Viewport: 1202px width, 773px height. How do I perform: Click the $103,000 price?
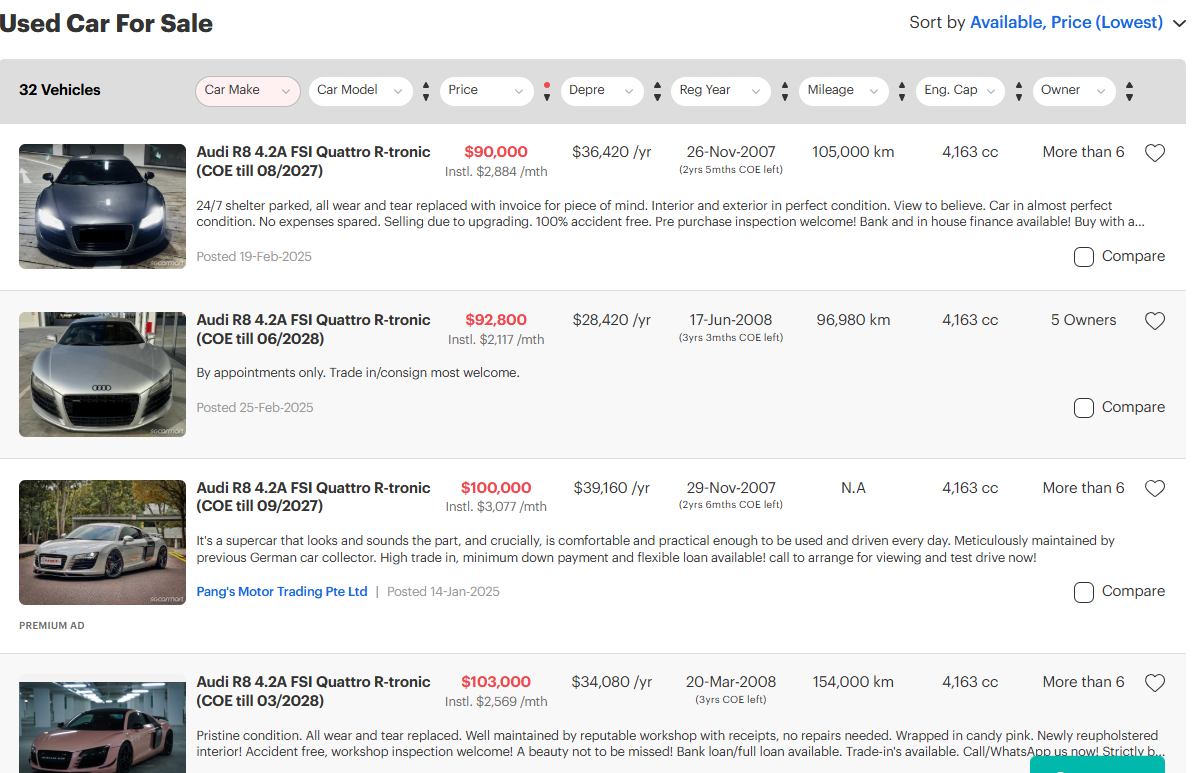[496, 682]
